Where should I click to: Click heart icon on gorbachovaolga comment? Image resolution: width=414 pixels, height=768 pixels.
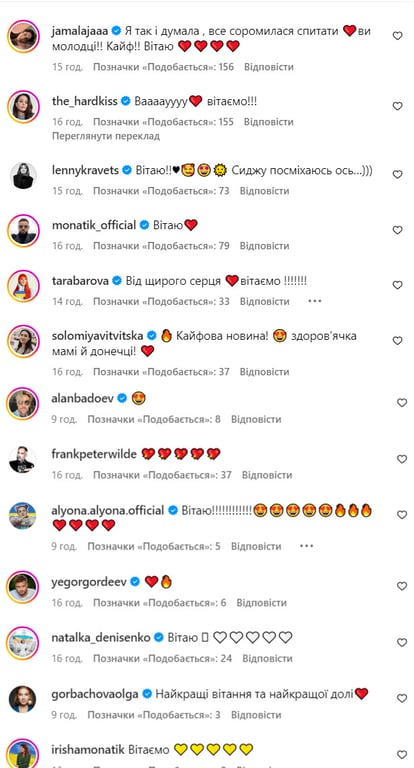coord(402,698)
